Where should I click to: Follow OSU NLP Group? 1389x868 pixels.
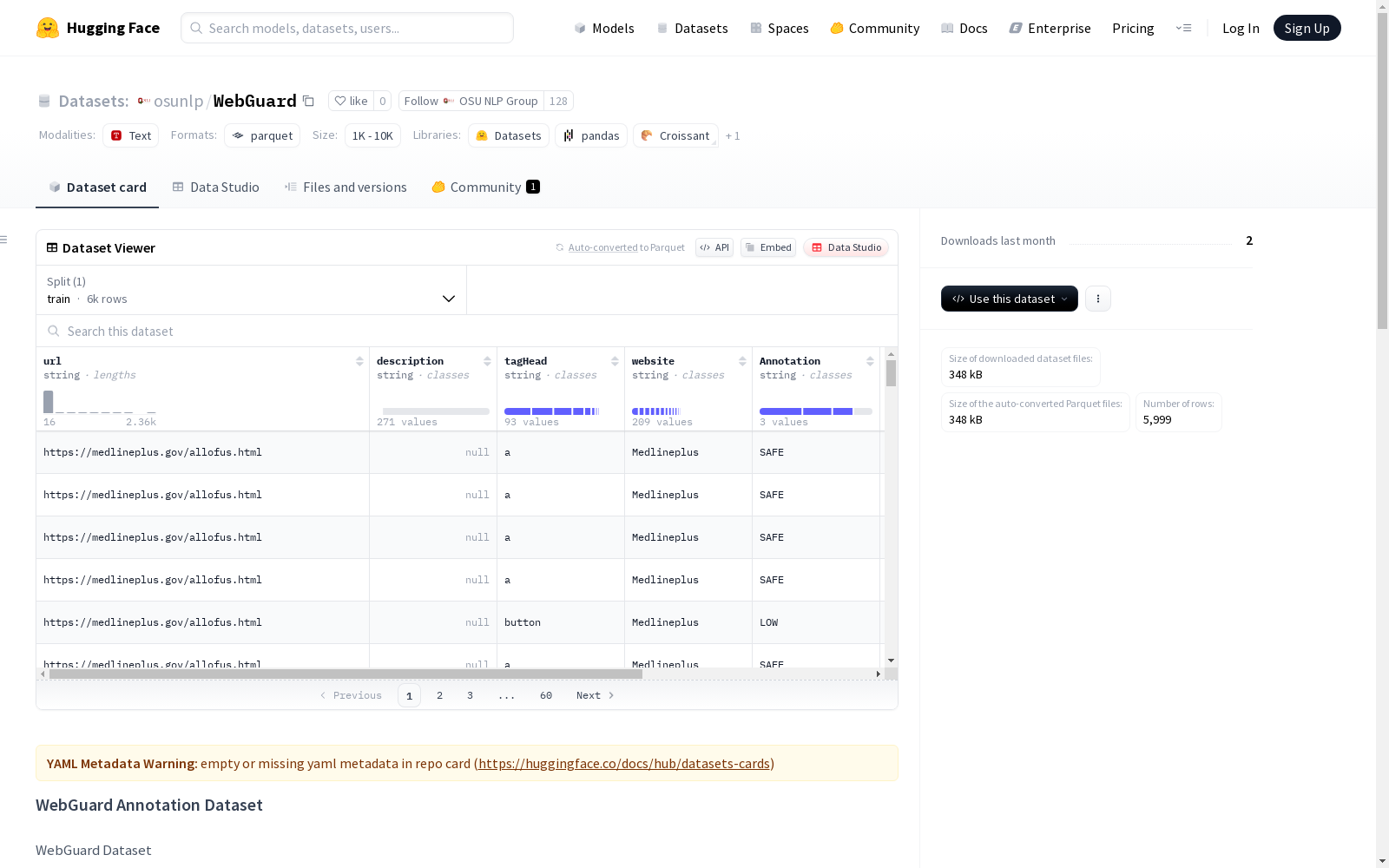click(471, 101)
